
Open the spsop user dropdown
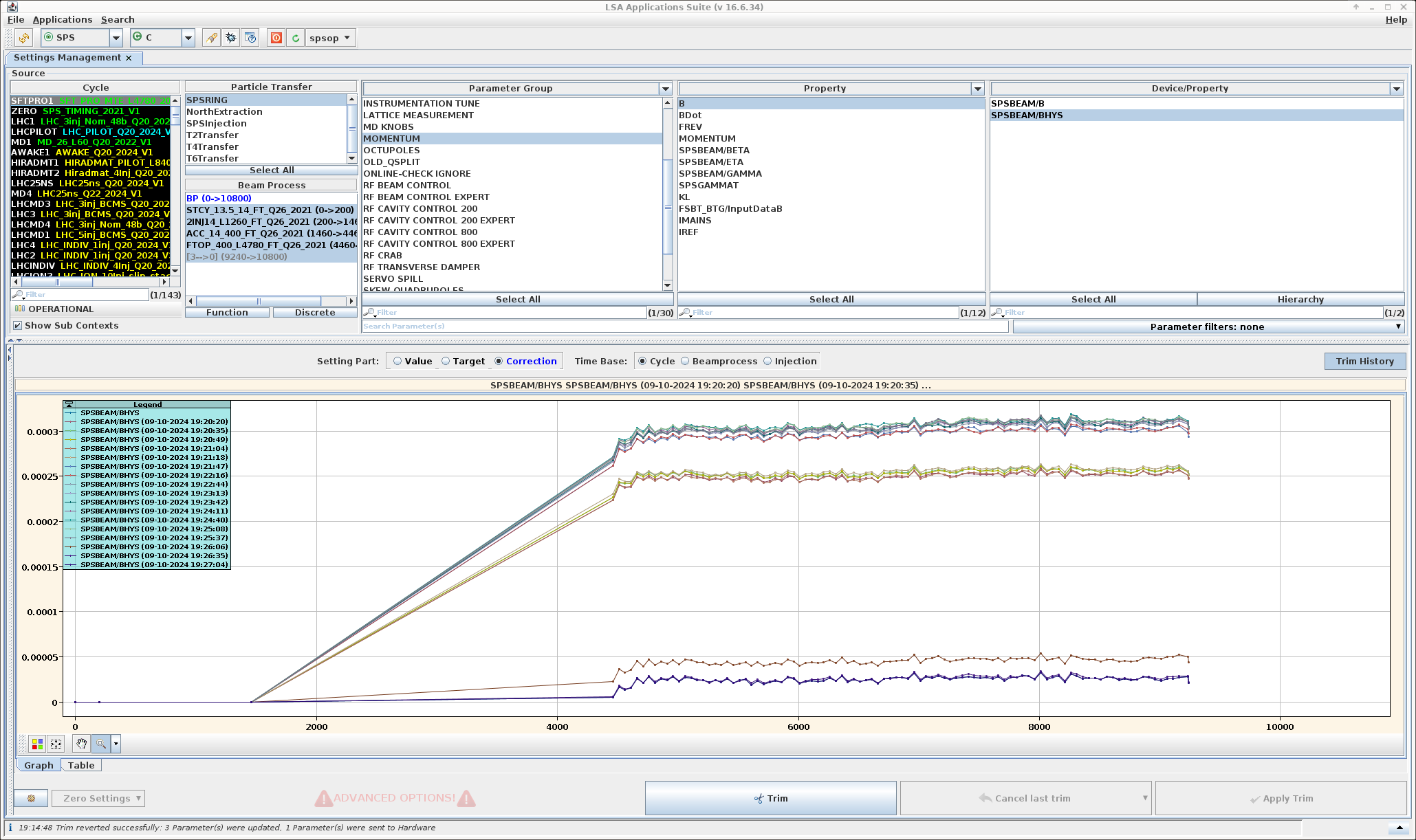pos(330,38)
